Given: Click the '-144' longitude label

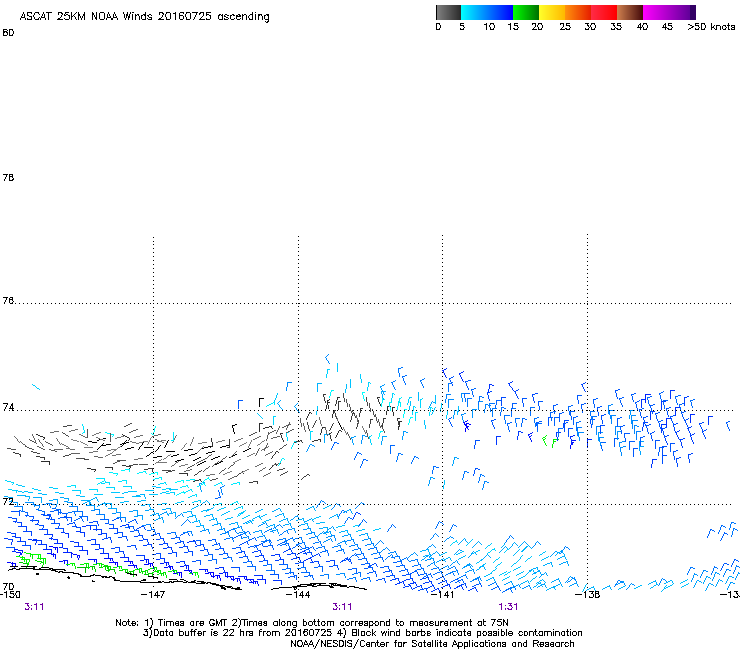Looking at the screenshot, I should click(x=298, y=594).
